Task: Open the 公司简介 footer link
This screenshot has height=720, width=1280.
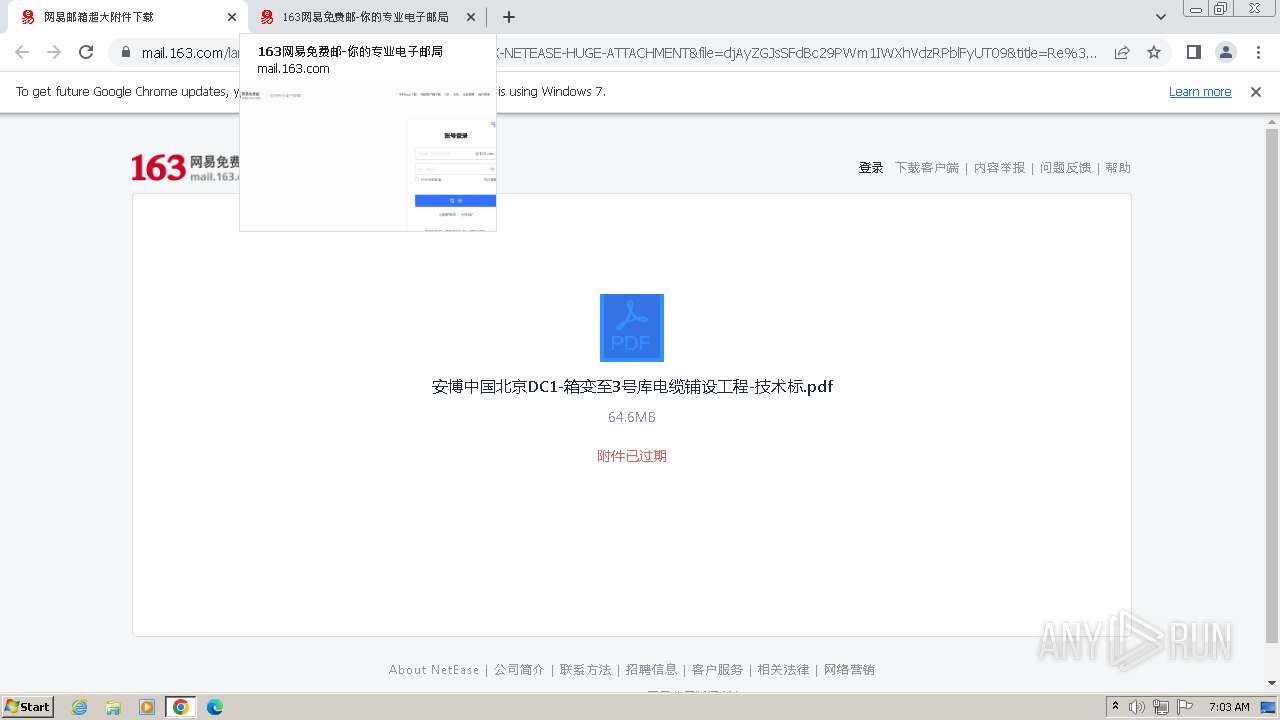Action: (519, 670)
